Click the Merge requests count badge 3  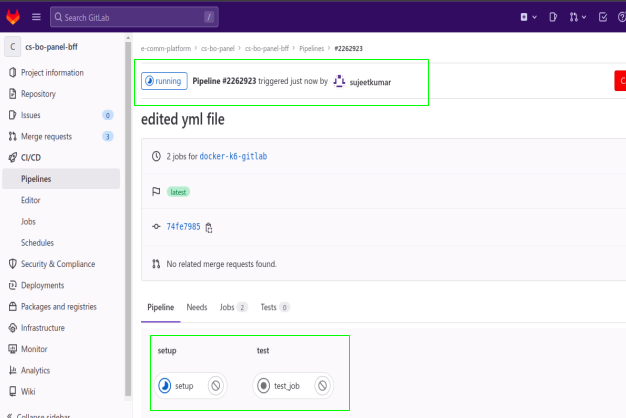pyautogui.click(x=107, y=137)
